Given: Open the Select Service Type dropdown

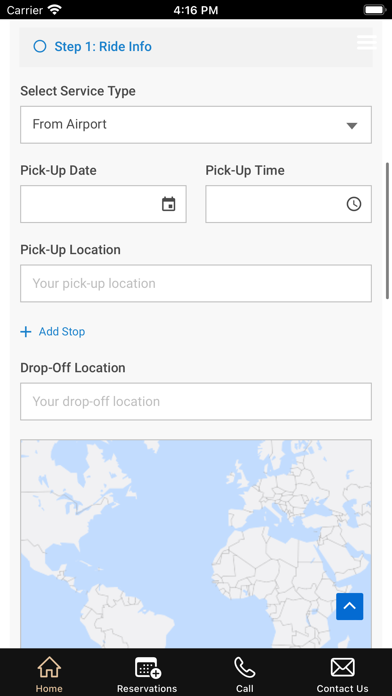Looking at the screenshot, I should tap(196, 125).
